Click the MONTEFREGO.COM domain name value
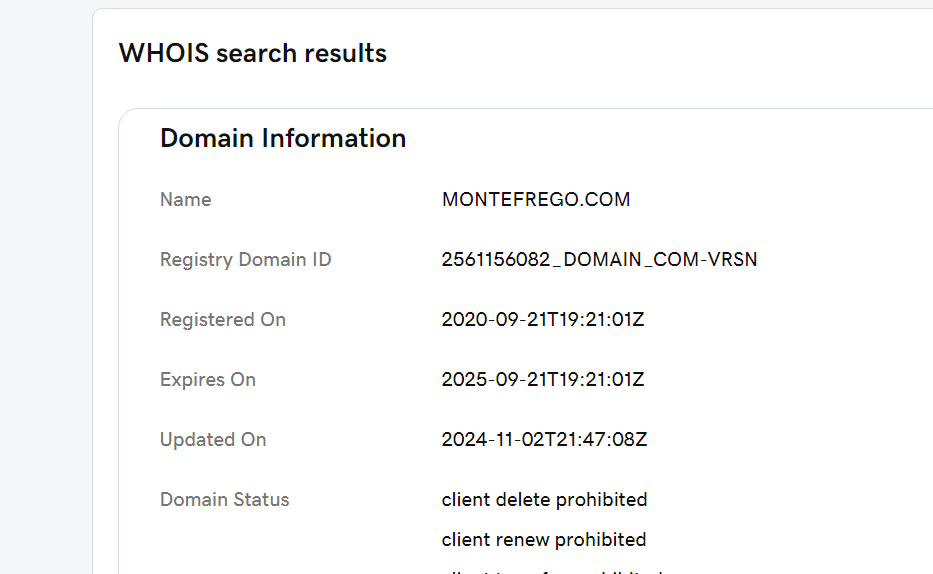The width and height of the screenshot is (933, 574). (x=536, y=199)
